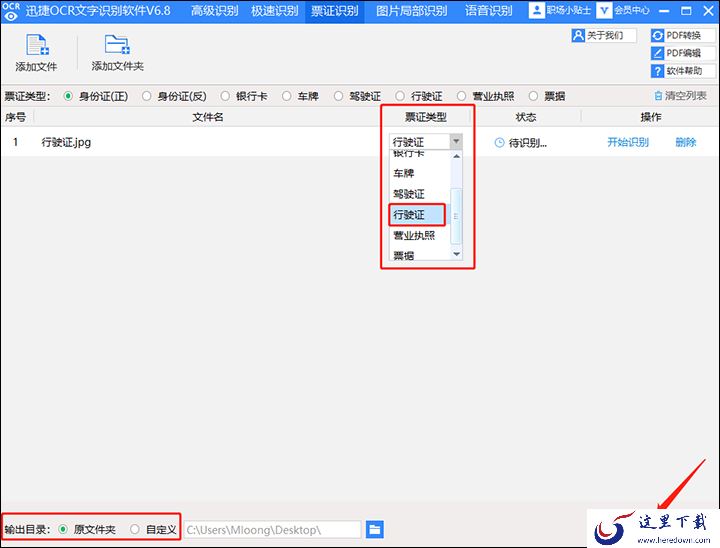Open the PDF转换 converter button
The image size is (720, 548).
(x=682, y=35)
